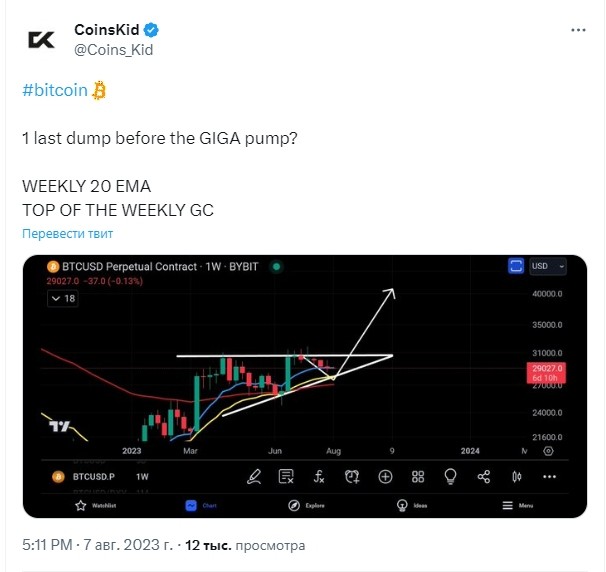Click the plus circle add icon
Image resolution: width=606 pixels, height=572 pixels.
pos(385,477)
